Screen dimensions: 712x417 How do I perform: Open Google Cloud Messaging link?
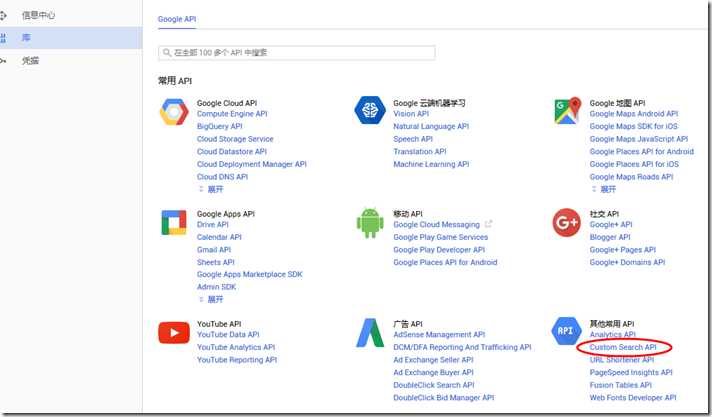436,224
